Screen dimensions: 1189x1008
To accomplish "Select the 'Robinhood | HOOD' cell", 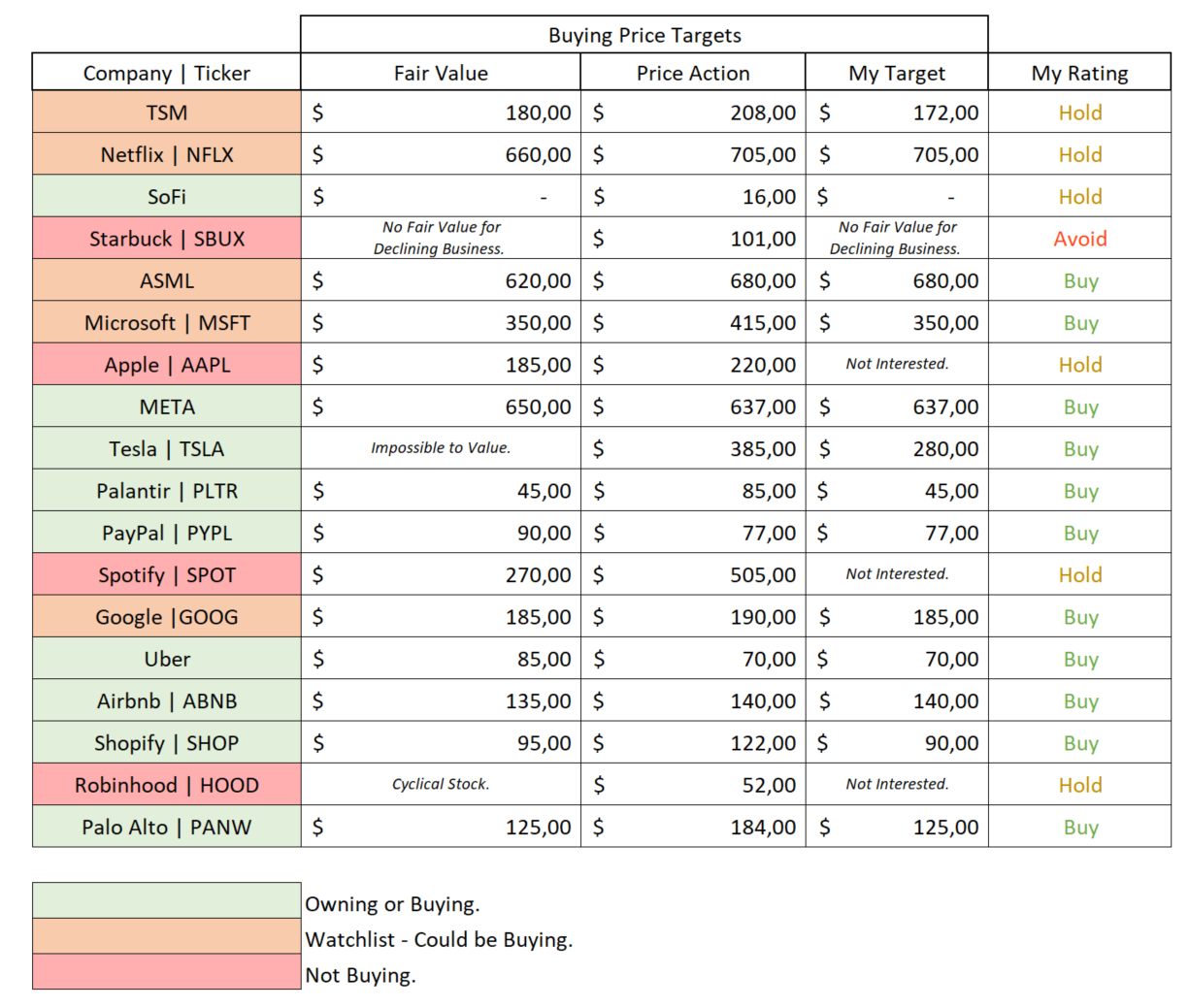I will (x=167, y=785).
